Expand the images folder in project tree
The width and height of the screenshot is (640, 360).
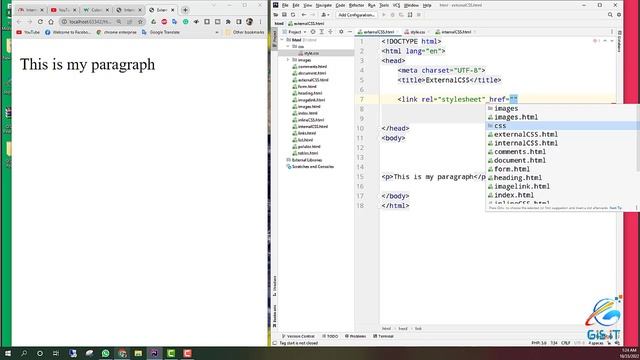[x=288, y=60]
